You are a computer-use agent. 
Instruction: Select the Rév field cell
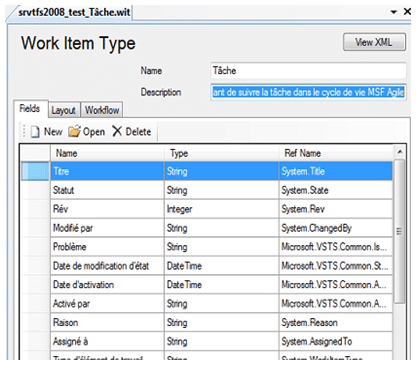click(x=107, y=209)
